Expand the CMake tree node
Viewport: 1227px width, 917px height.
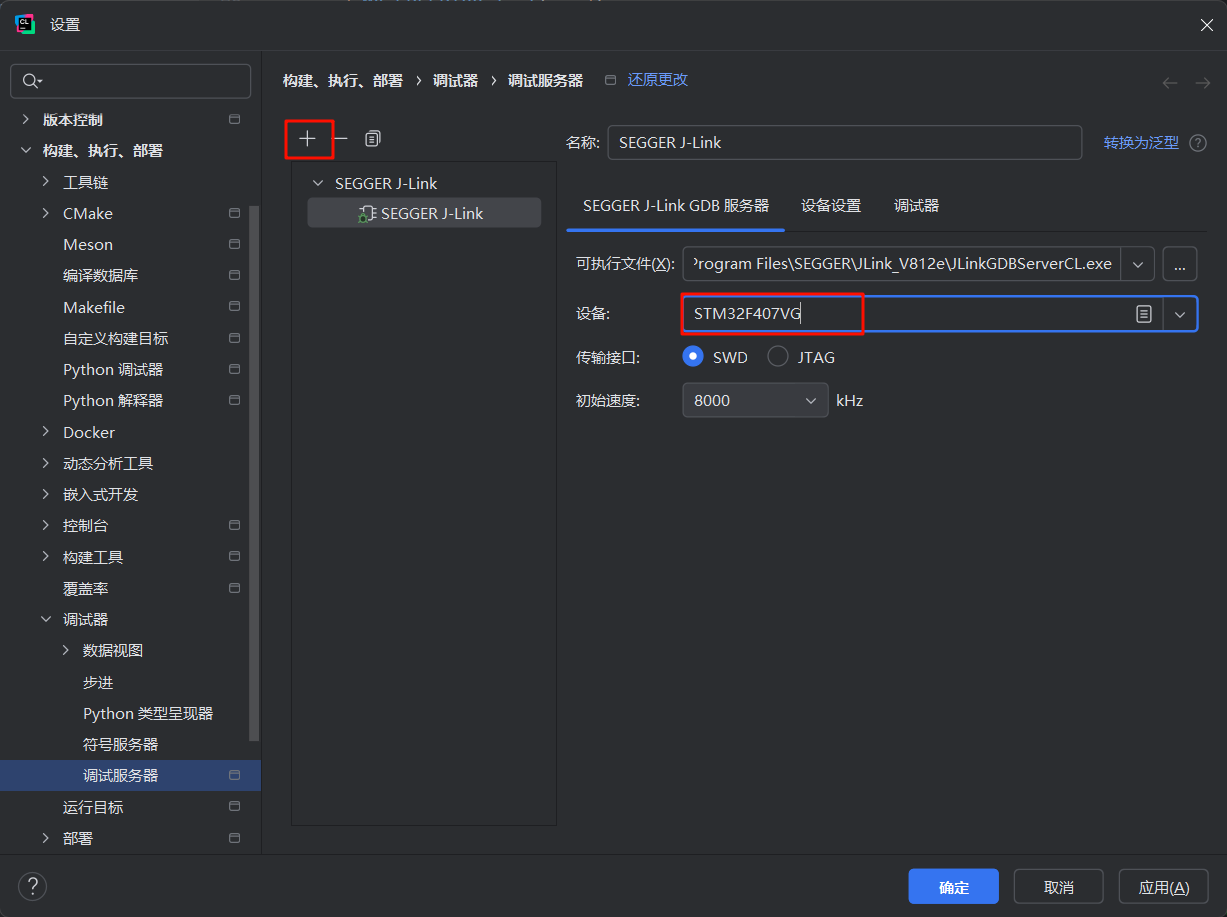pyautogui.click(x=46, y=213)
